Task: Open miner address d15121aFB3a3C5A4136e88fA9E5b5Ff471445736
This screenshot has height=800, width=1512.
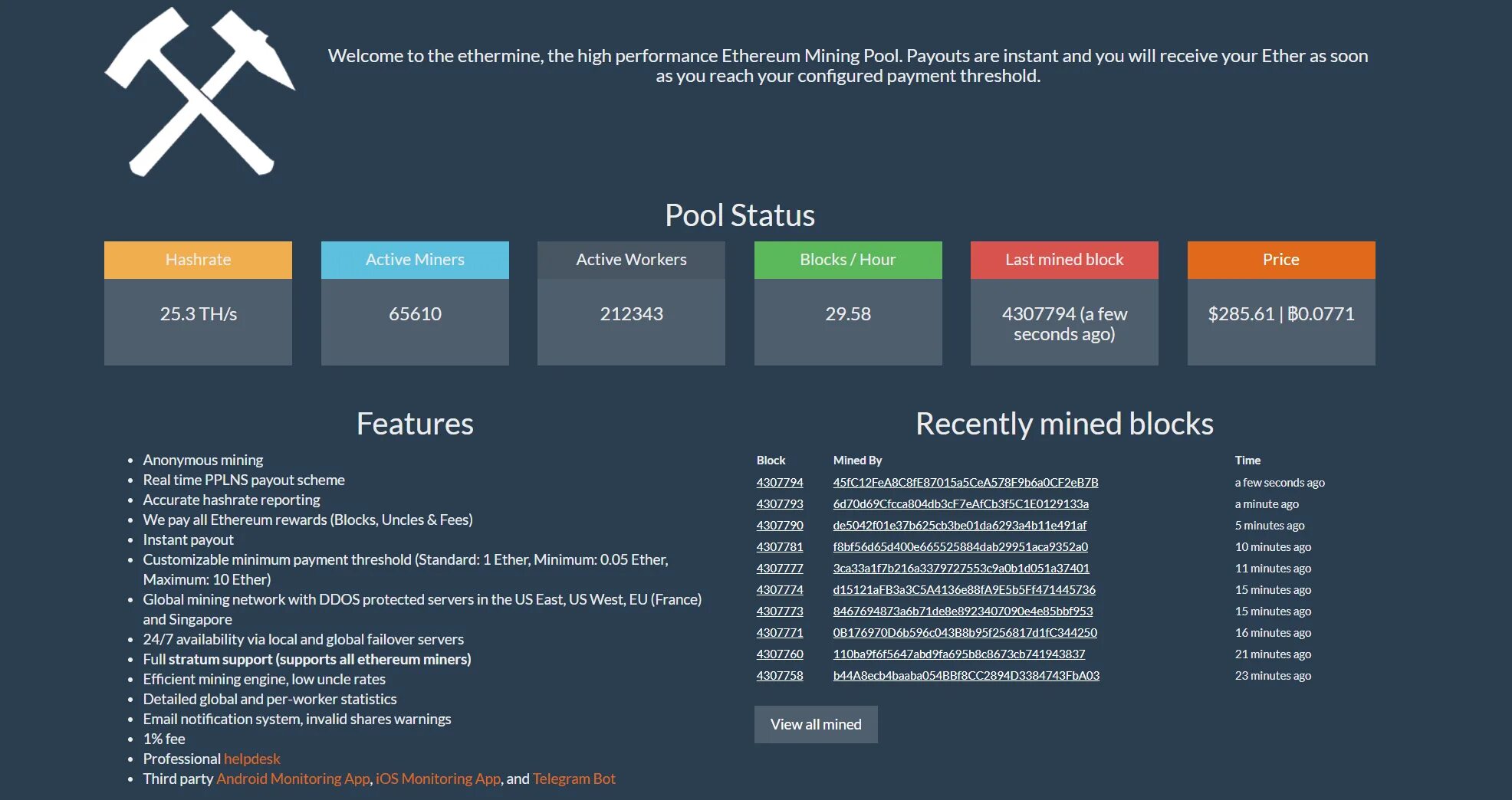Action: pos(965,590)
